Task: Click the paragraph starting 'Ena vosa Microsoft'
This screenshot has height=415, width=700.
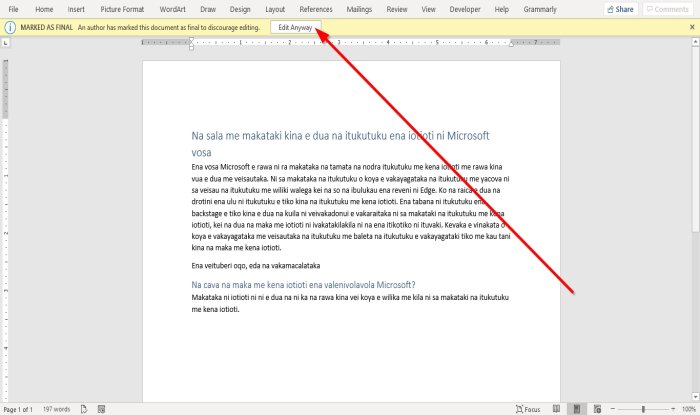Action: [x=350, y=207]
